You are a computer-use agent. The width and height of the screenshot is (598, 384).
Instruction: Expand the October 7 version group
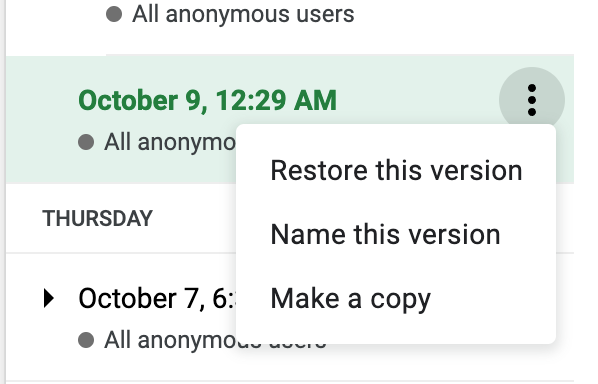click(48, 298)
